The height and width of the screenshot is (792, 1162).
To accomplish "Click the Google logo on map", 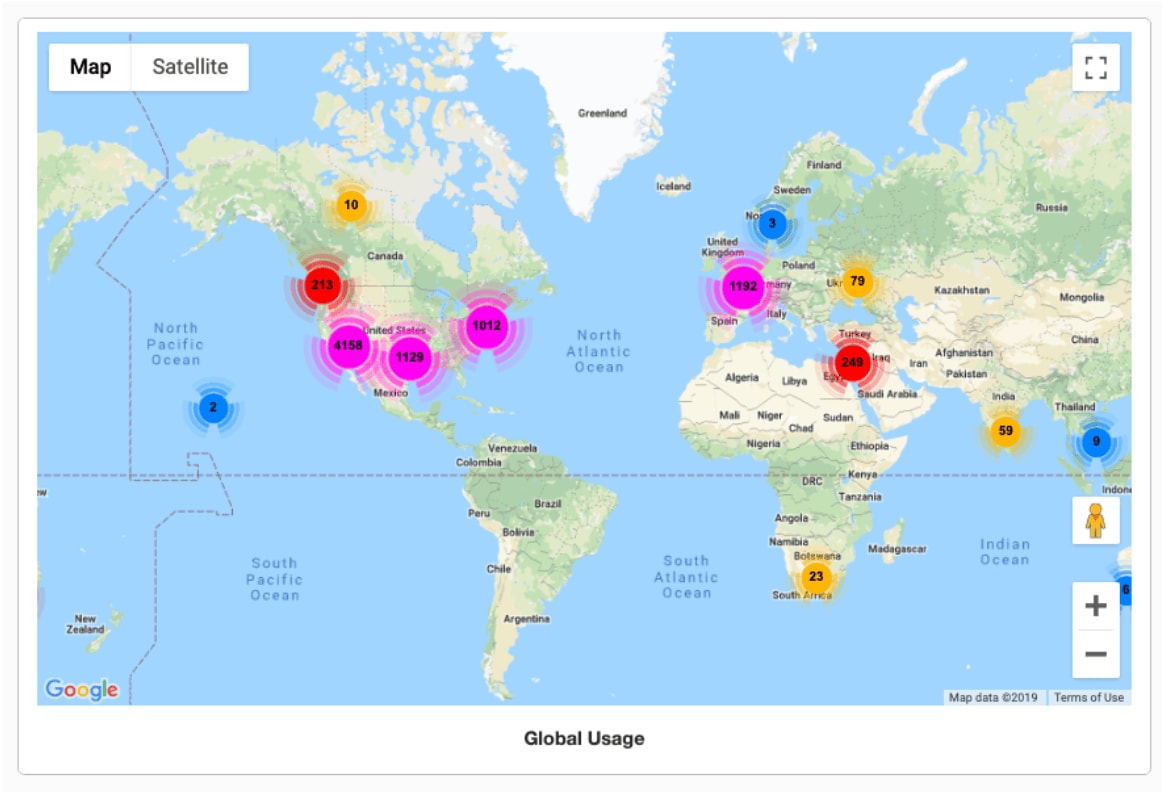I will click(x=82, y=689).
